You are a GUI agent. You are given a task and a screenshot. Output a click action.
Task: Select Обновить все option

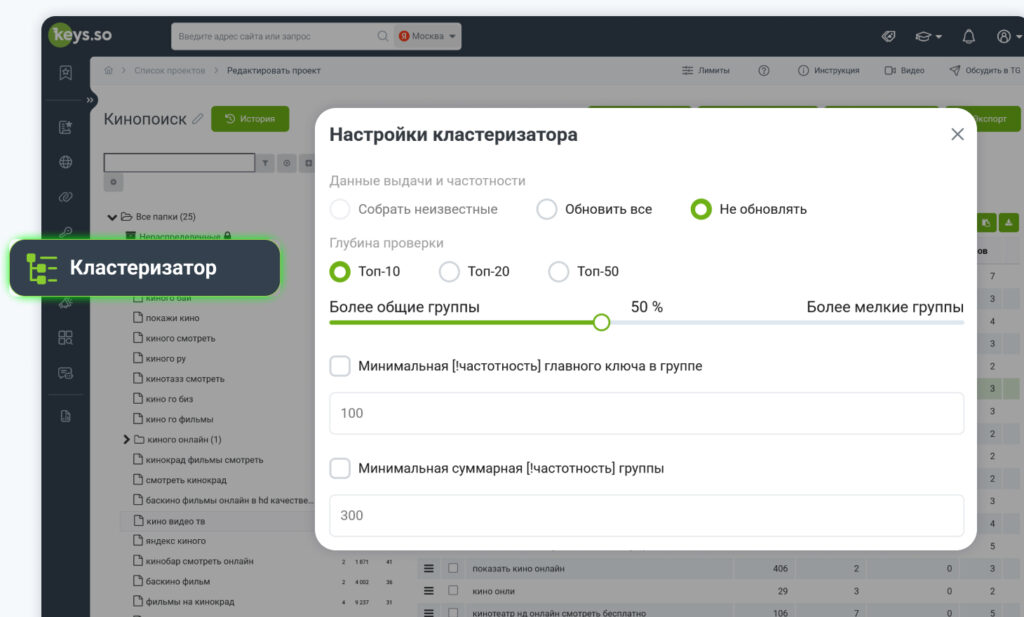point(594,209)
